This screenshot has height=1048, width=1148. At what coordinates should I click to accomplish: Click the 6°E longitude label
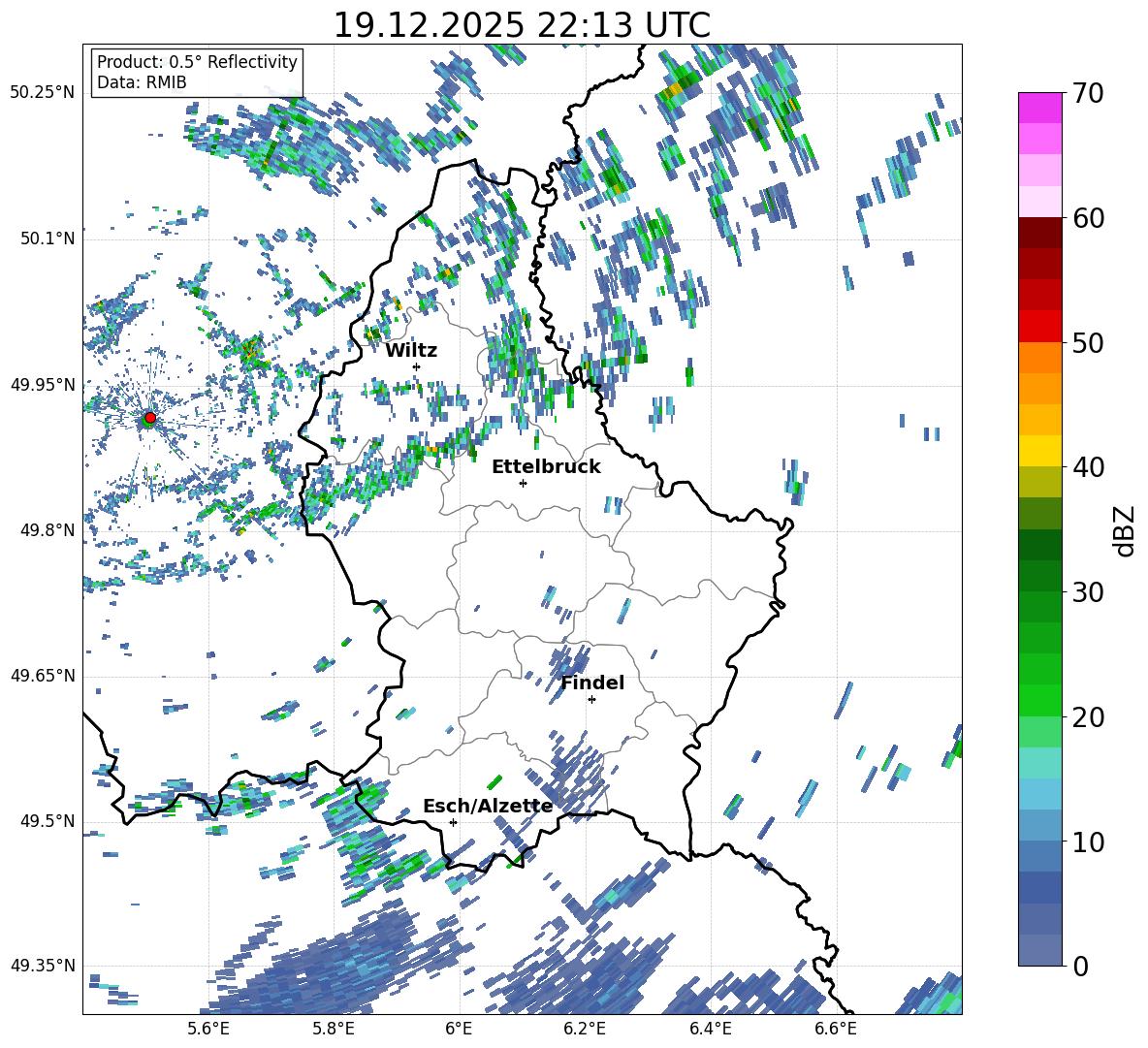point(459,1029)
